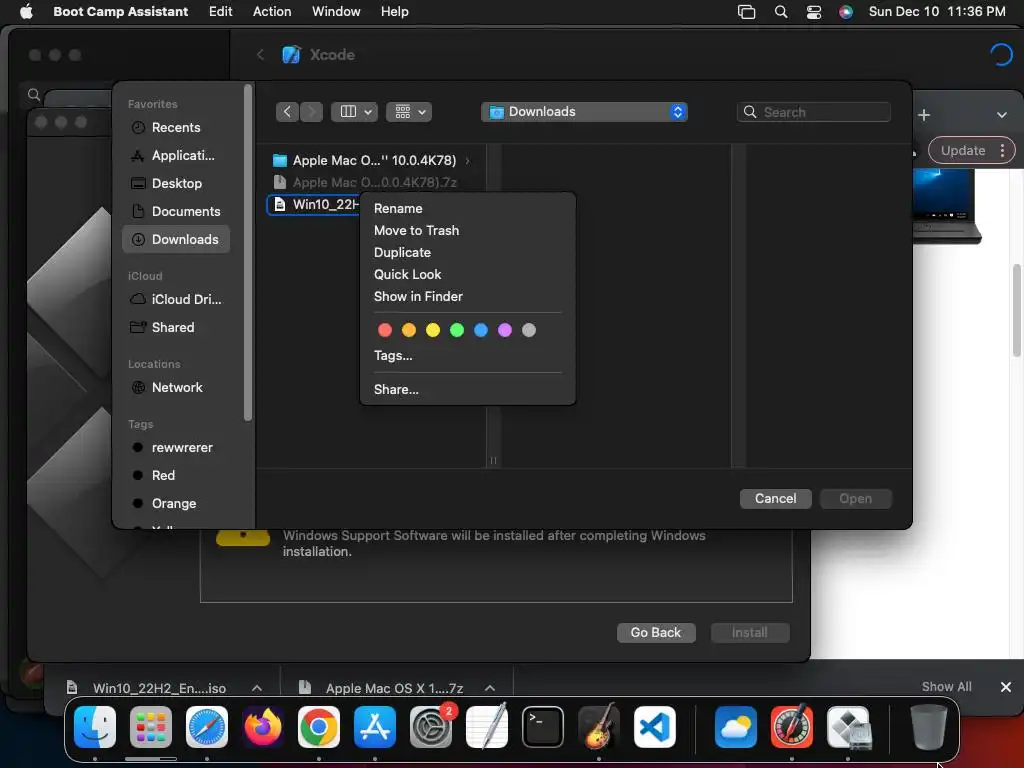Open Google Chrome from the Dock
This screenshot has width=1024, height=768.
[319, 726]
